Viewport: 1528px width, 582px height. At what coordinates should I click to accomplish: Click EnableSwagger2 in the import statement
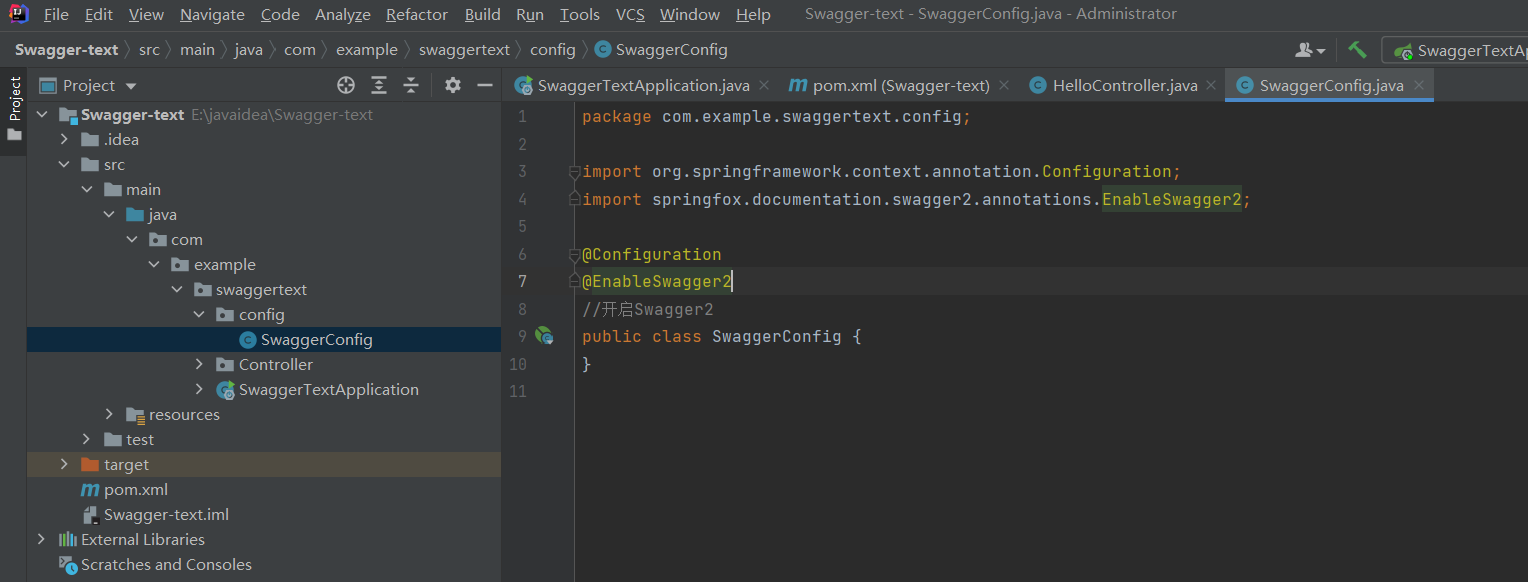click(1171, 199)
